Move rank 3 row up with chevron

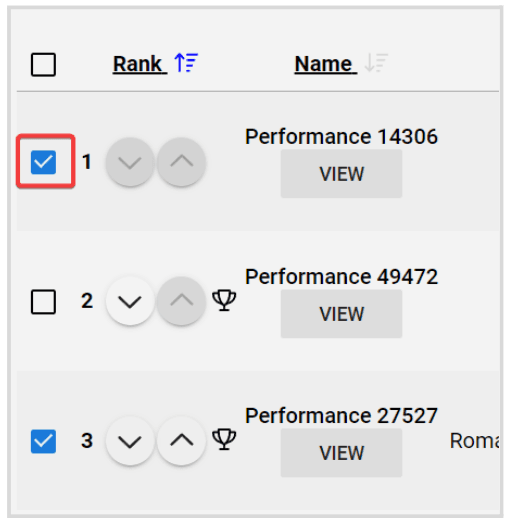(181, 440)
